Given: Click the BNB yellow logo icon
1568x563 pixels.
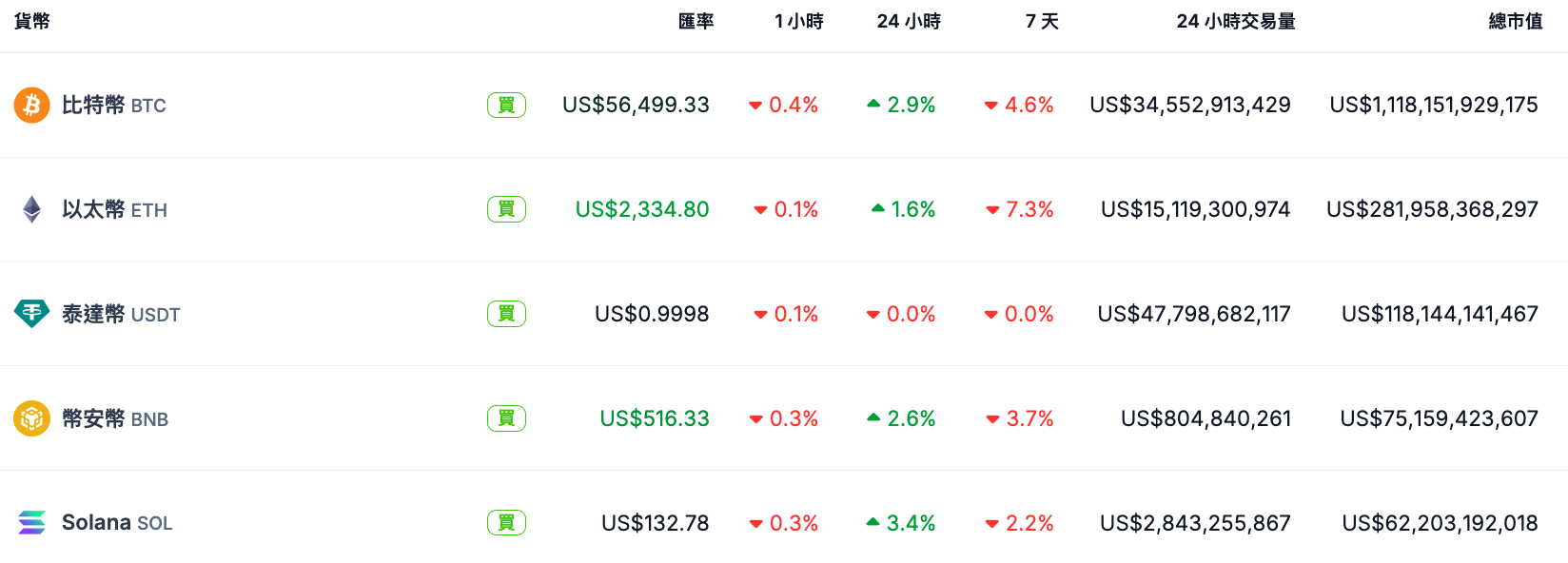Looking at the screenshot, I should [x=31, y=418].
